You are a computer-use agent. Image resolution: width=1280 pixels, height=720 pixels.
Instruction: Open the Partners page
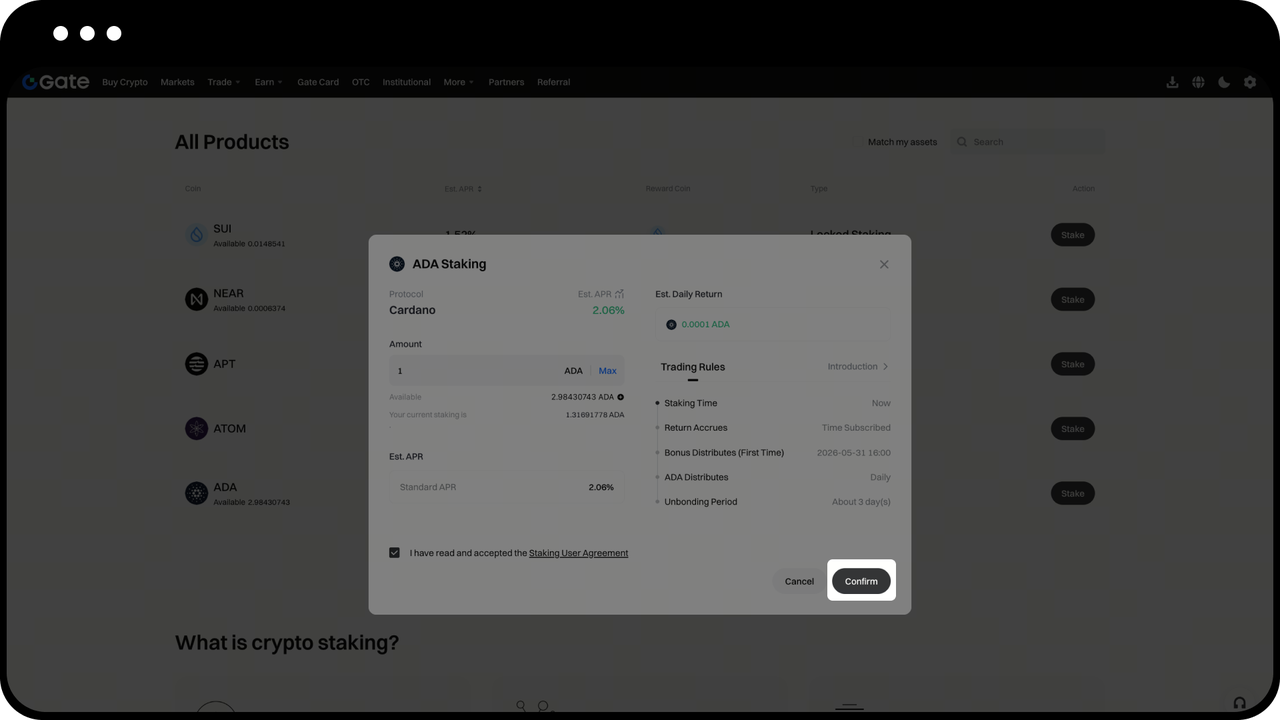[506, 82]
